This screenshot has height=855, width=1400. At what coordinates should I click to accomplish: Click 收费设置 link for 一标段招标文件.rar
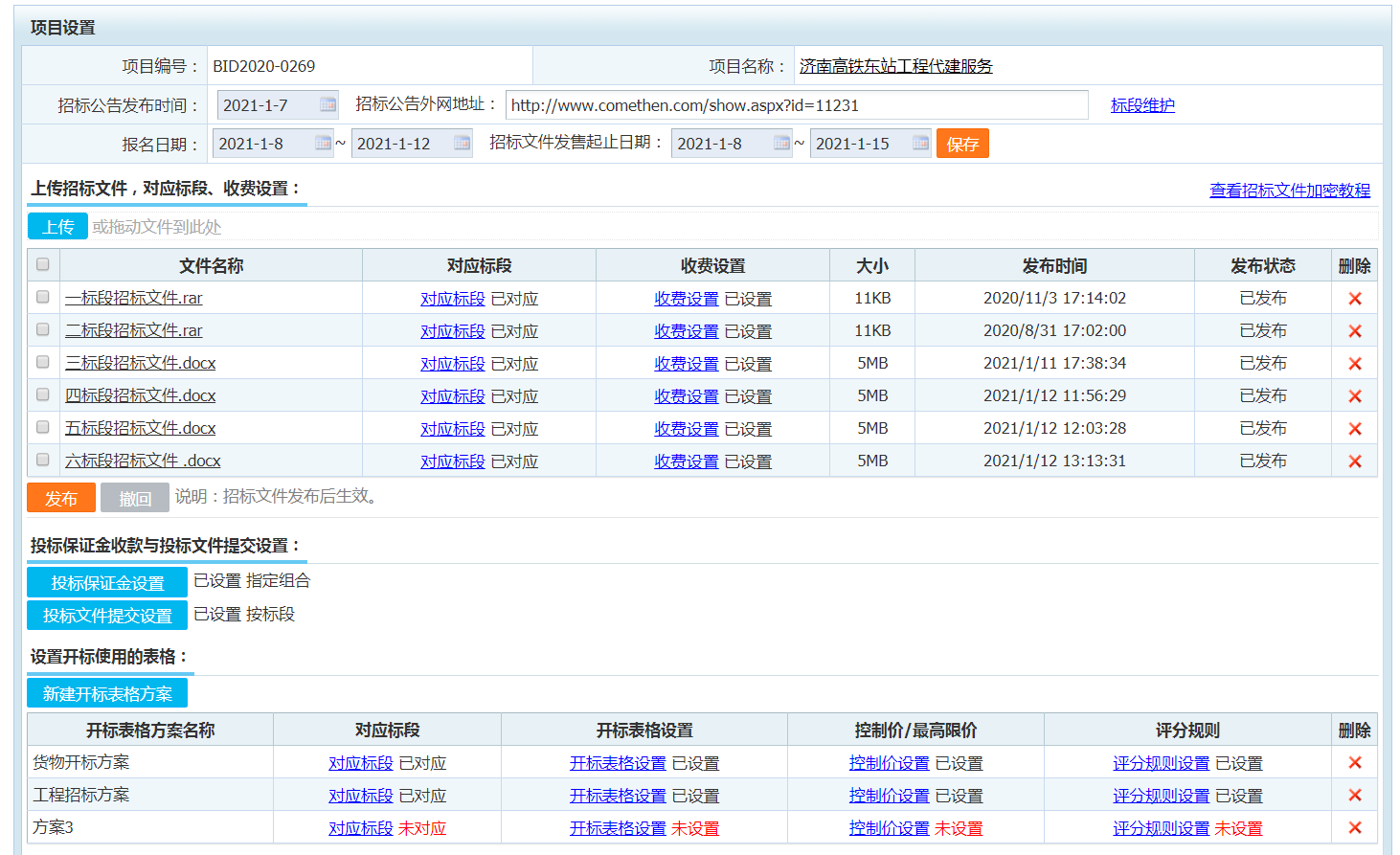(x=687, y=299)
